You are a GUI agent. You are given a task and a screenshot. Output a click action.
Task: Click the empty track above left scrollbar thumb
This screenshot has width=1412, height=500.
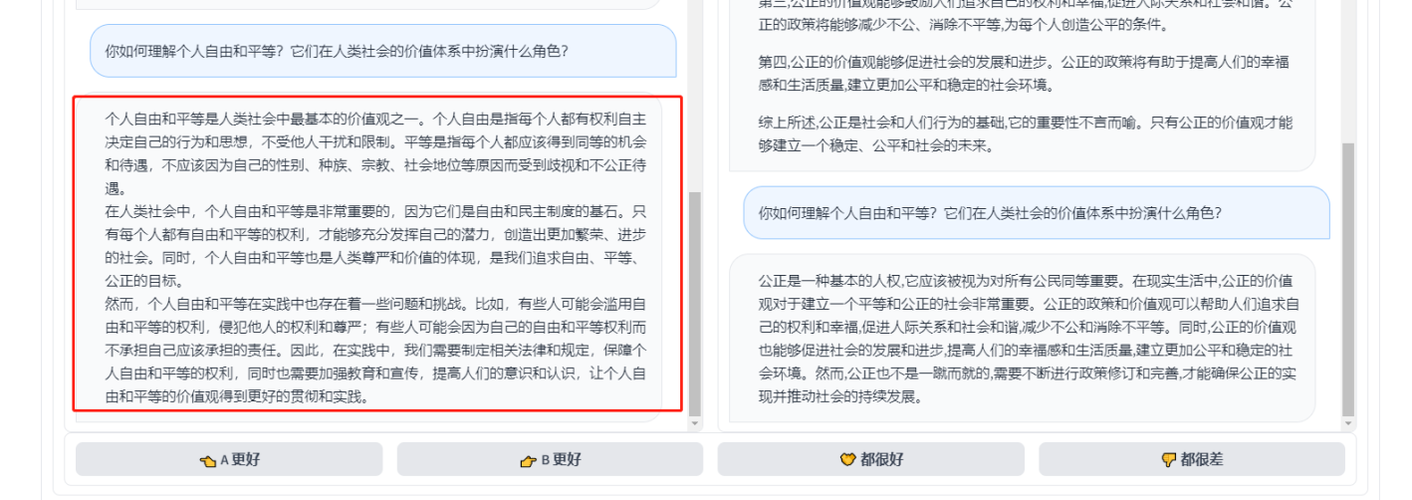695,95
